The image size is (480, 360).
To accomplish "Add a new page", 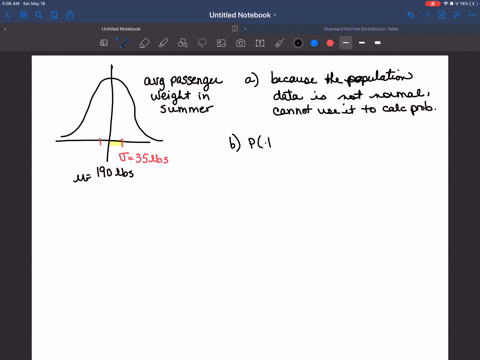I will [441, 15].
